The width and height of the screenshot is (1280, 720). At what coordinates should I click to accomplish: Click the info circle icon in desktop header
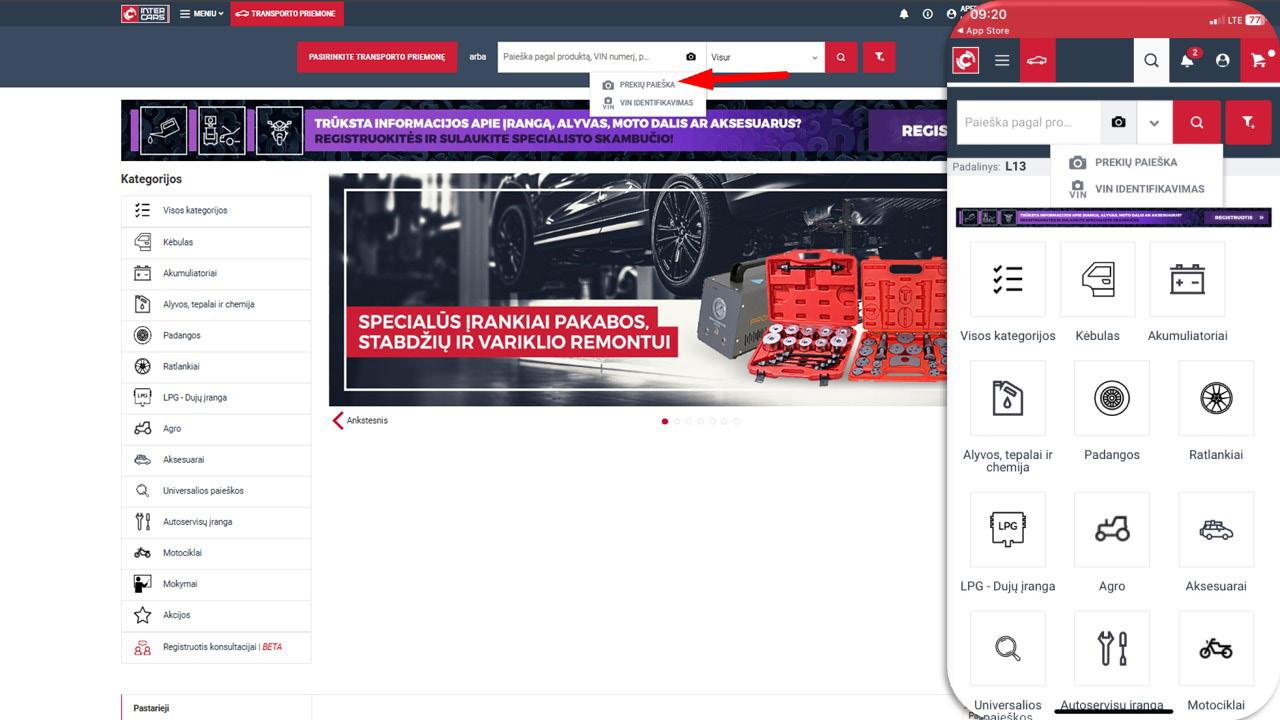(x=928, y=14)
